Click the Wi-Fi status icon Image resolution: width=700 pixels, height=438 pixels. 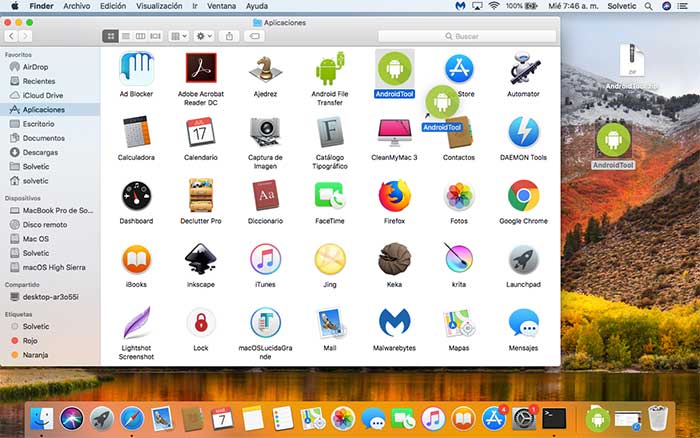click(x=494, y=6)
